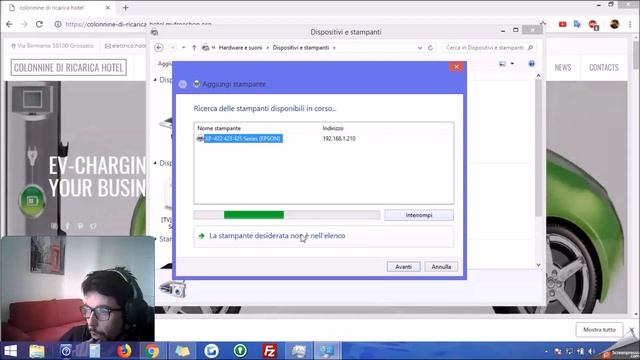Click the up-one-level arrow in Explorer
Image resolution: width=640 pixels, height=360 pixels.
pos(194,48)
